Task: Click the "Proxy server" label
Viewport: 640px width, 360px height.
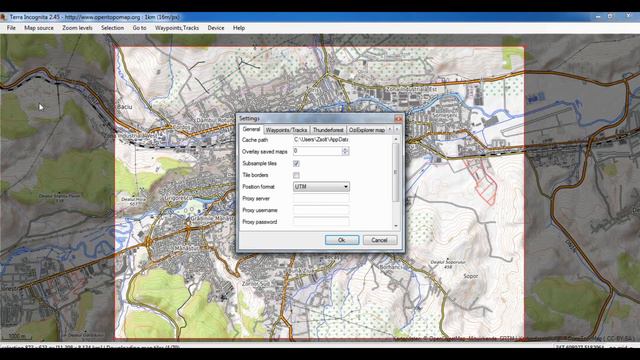Action: 256,199
